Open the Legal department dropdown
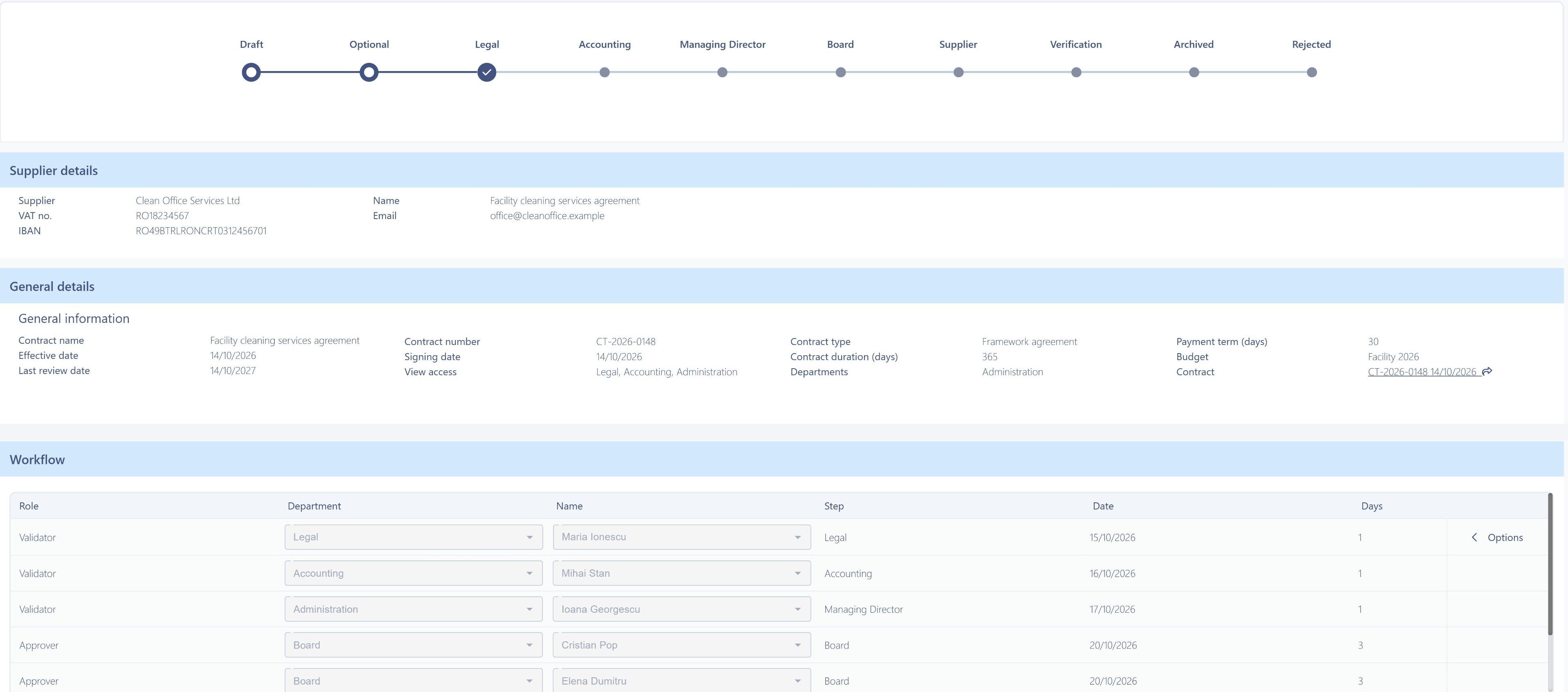 [x=413, y=537]
